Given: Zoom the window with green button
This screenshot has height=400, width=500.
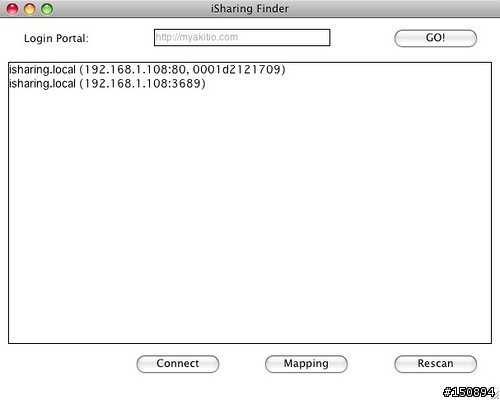Looking at the screenshot, I should (x=47, y=9).
